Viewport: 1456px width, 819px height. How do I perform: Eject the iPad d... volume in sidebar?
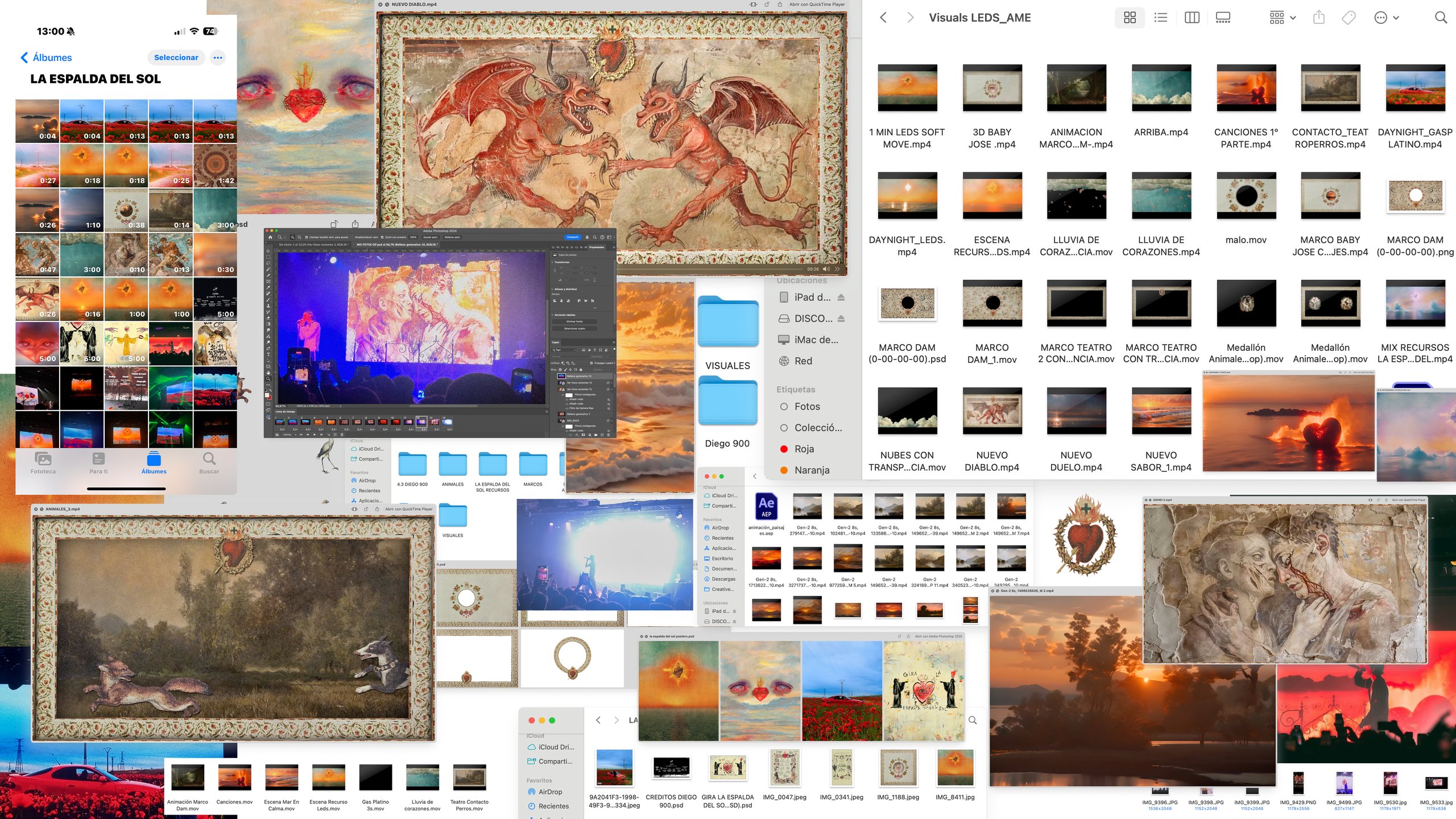tap(841, 297)
